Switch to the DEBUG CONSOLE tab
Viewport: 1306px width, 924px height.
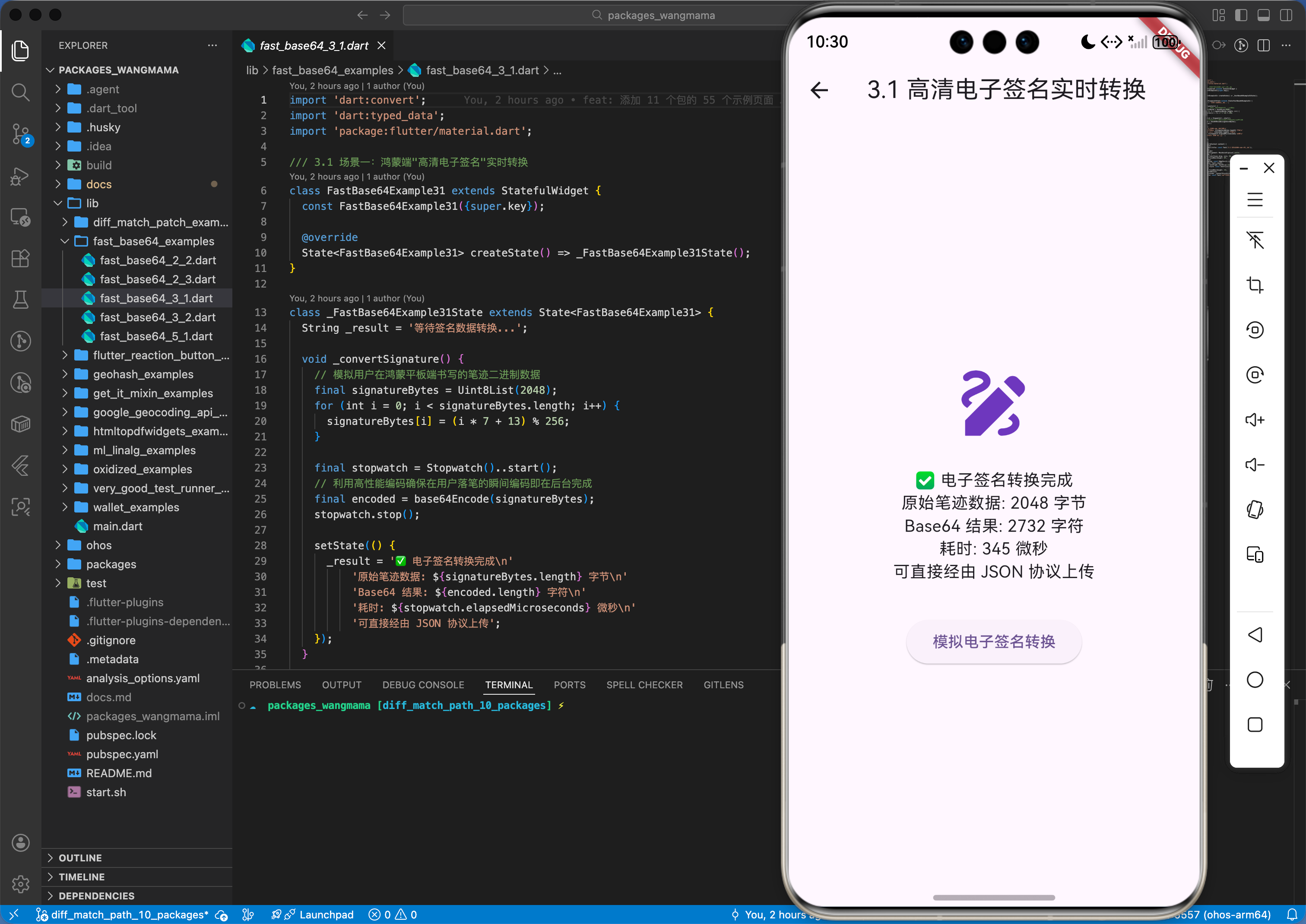[x=423, y=684]
